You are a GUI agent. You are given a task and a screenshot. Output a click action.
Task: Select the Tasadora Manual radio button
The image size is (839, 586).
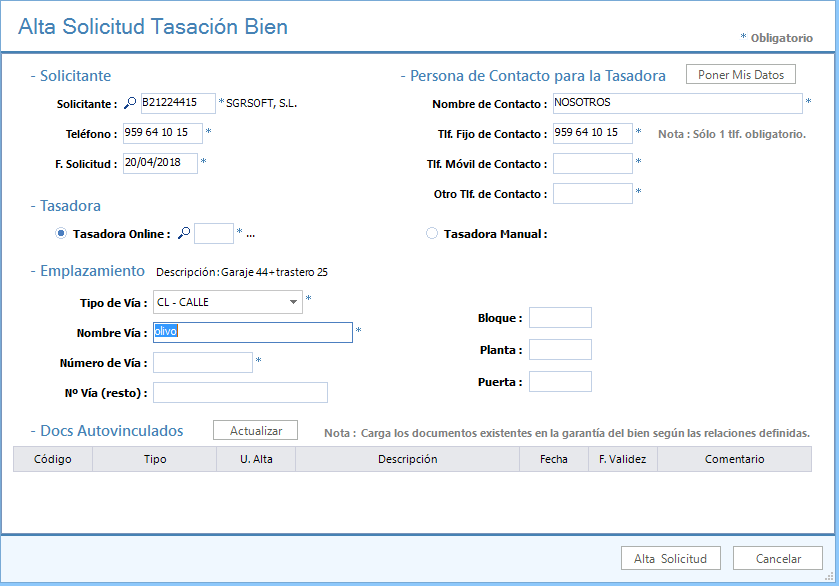[x=432, y=233]
